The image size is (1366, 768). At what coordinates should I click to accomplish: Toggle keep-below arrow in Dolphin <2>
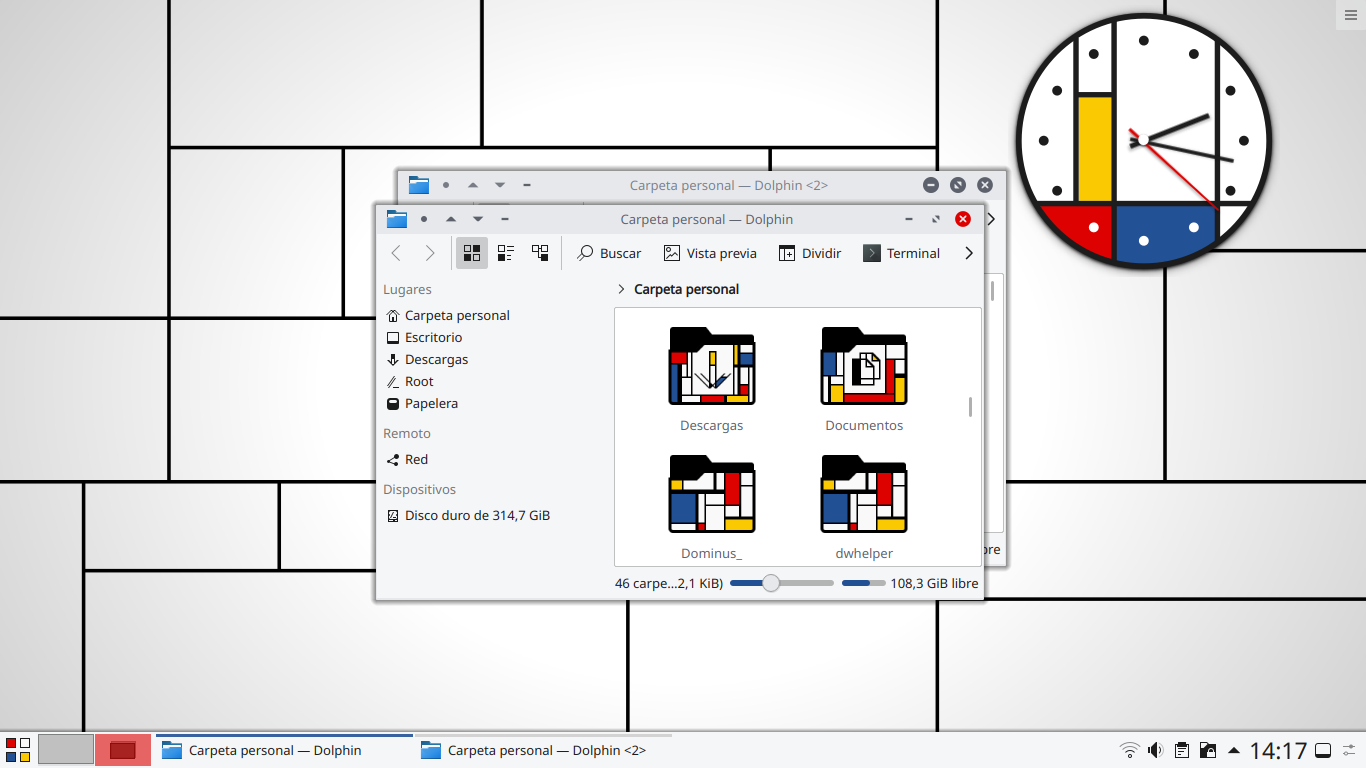tap(500, 185)
